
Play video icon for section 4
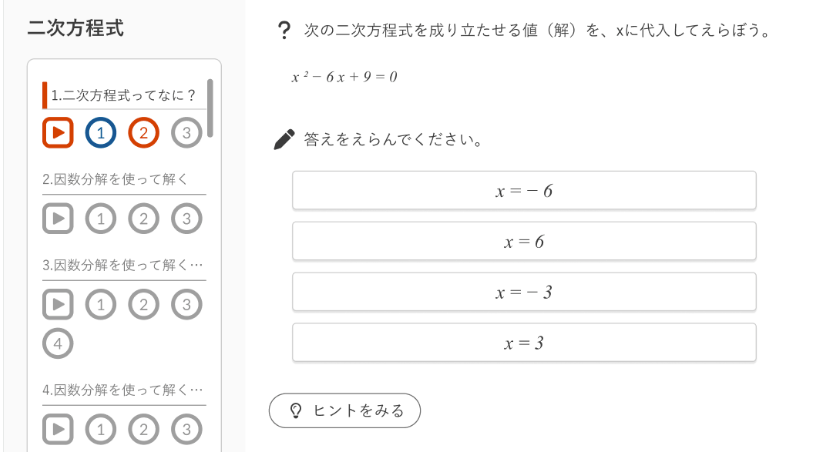click(58, 429)
